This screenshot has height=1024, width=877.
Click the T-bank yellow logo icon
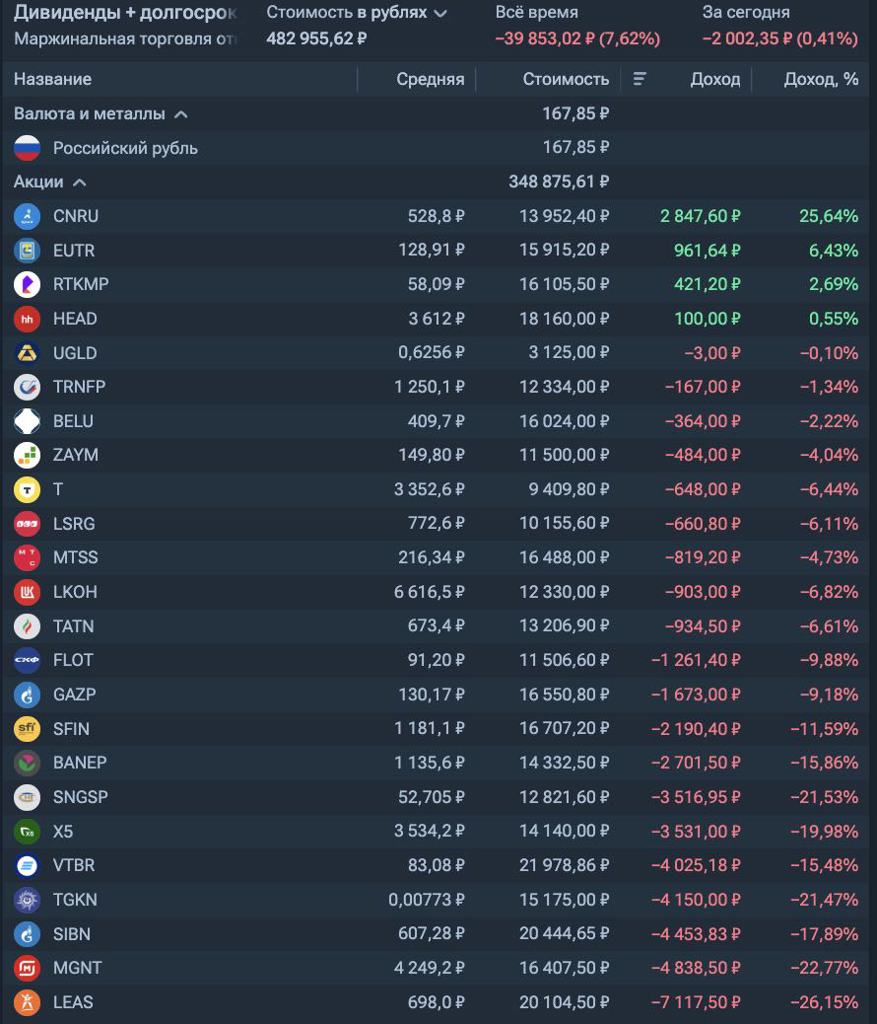[x=27, y=489]
